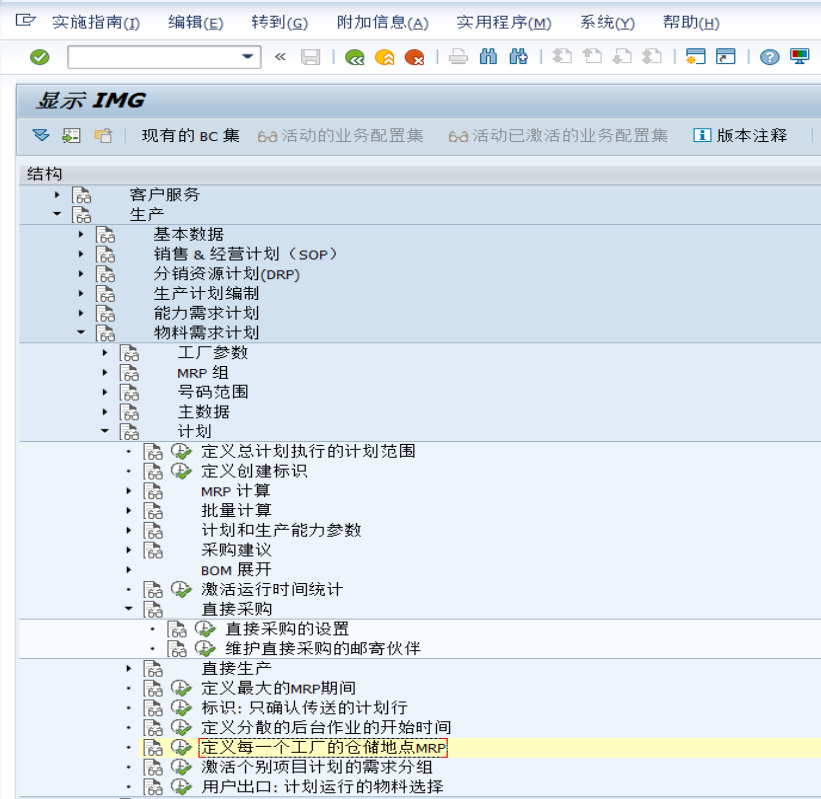The width and height of the screenshot is (821, 799).
Task: Open documentation icon for 定义最大的MRP期间
Action: (x=153, y=688)
